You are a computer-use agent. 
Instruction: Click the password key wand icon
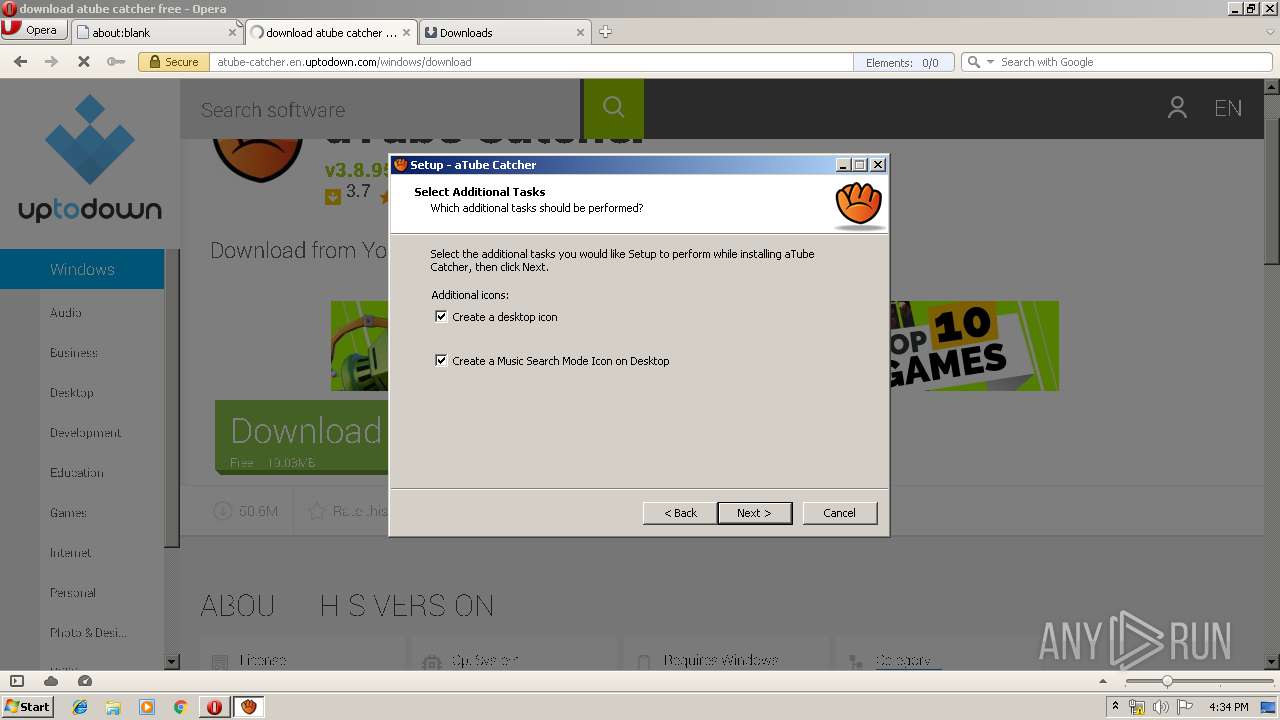pos(116,62)
